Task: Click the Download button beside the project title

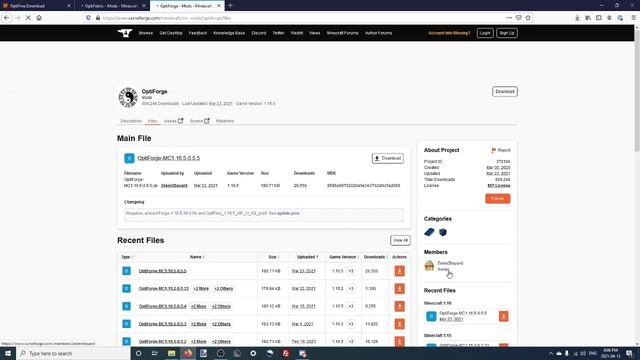Action: [504, 92]
